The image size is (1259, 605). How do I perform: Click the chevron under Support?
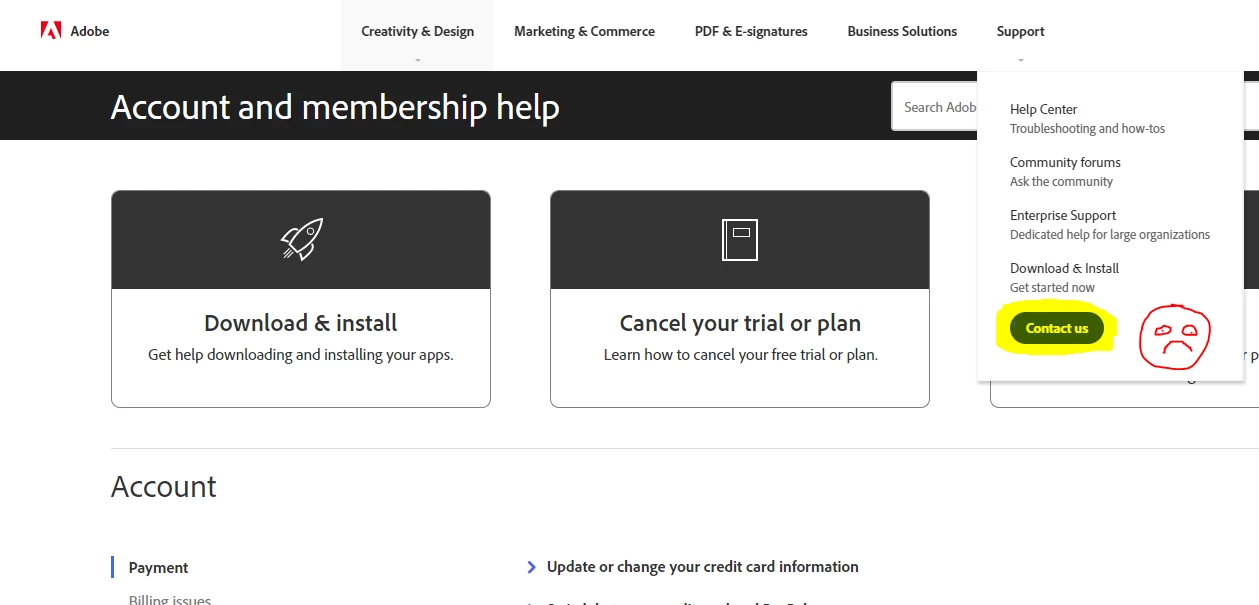coord(1020,60)
